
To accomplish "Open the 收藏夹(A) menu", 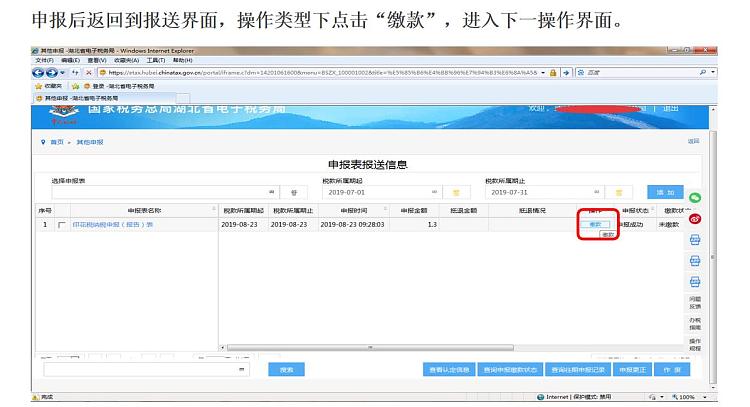I will [126, 60].
